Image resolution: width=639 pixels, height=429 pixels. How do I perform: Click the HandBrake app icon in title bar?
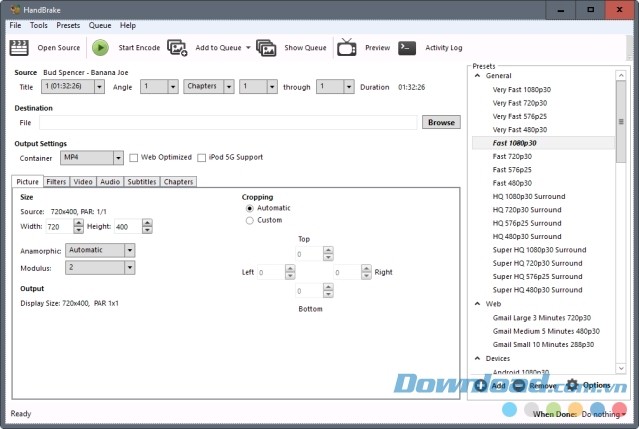click(15, 10)
